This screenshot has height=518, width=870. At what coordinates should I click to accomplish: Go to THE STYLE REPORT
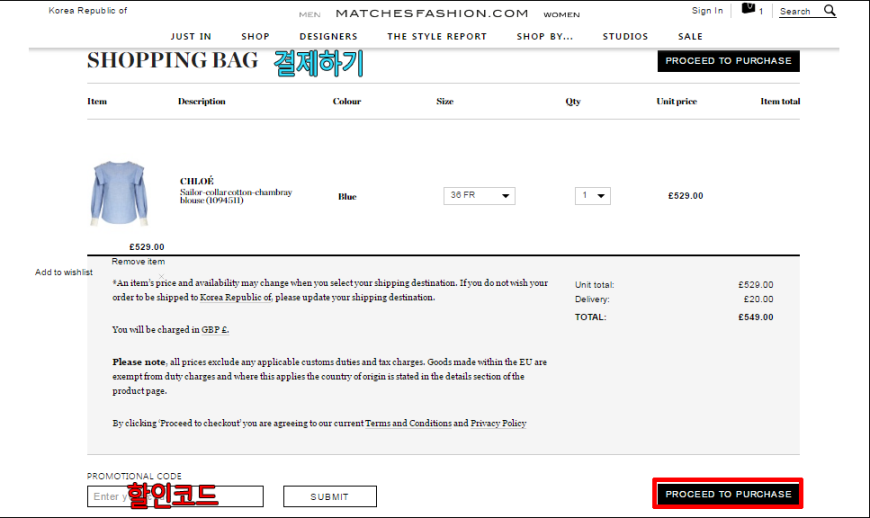(x=437, y=37)
